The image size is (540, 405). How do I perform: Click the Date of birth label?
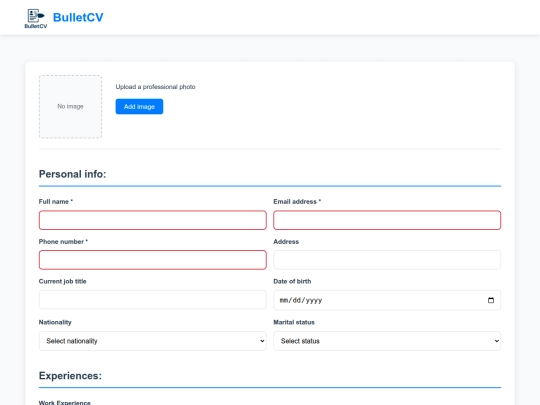292,281
